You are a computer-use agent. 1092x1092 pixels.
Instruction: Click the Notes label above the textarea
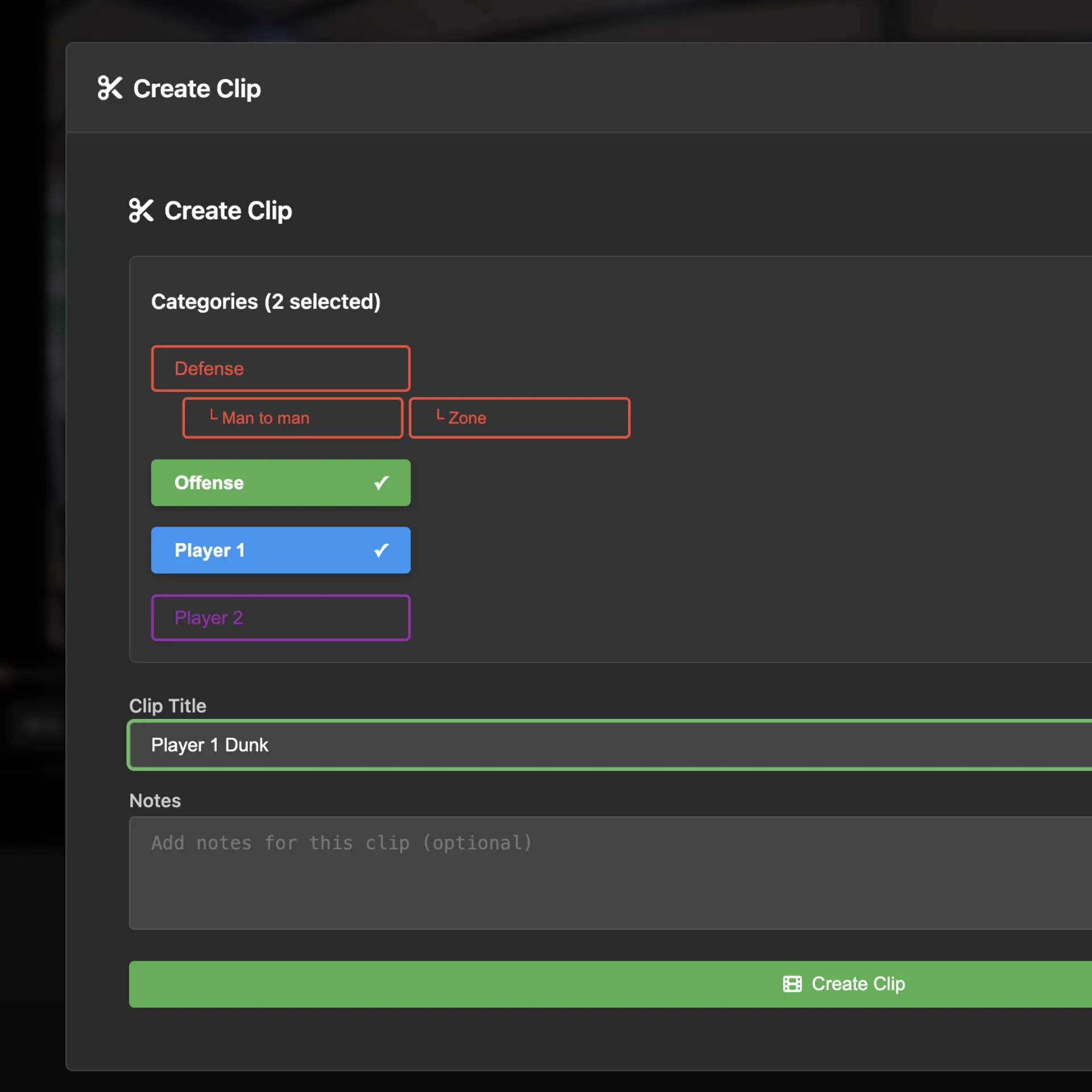155,800
